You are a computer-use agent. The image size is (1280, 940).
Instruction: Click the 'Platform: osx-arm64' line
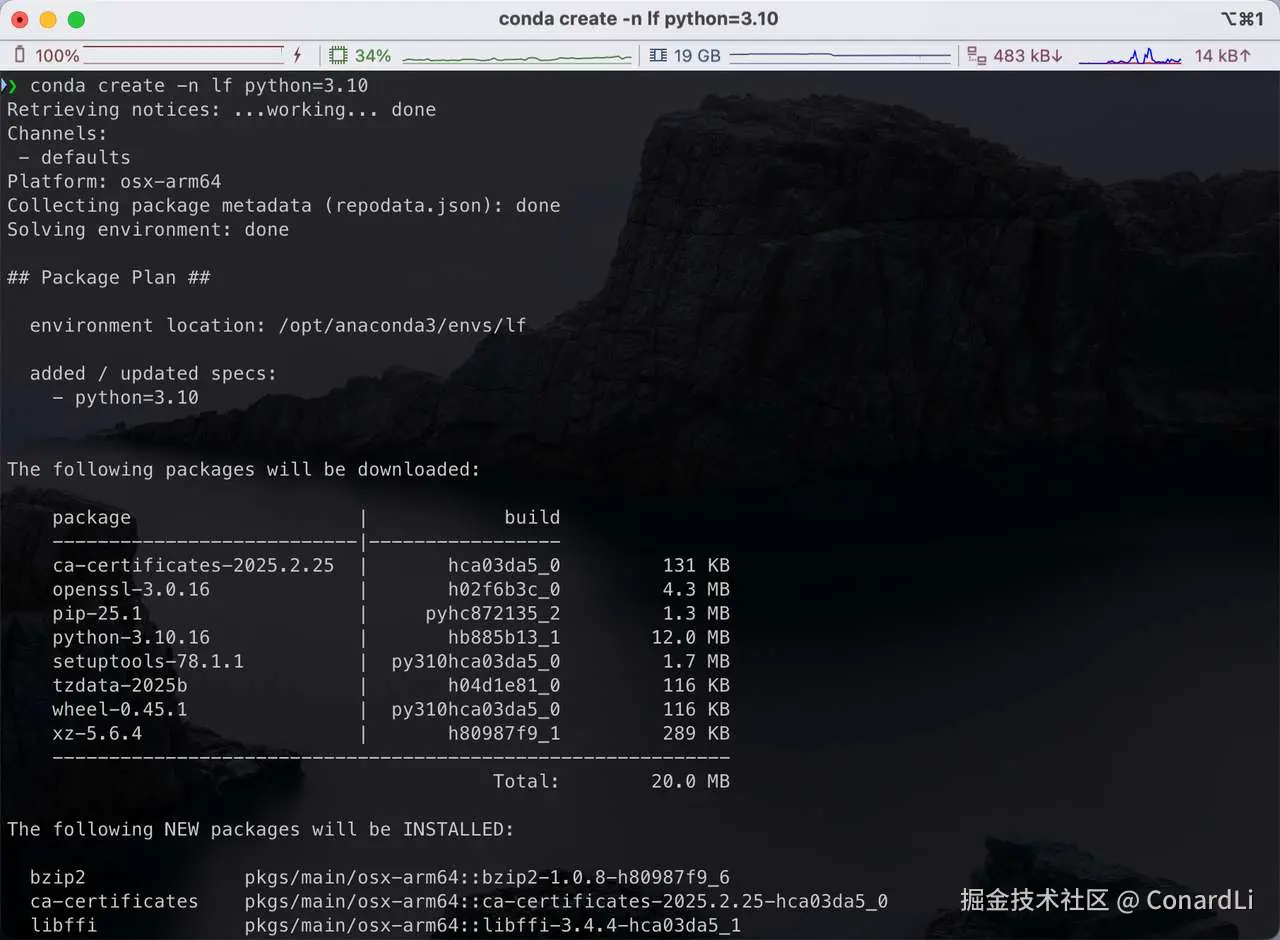114,182
